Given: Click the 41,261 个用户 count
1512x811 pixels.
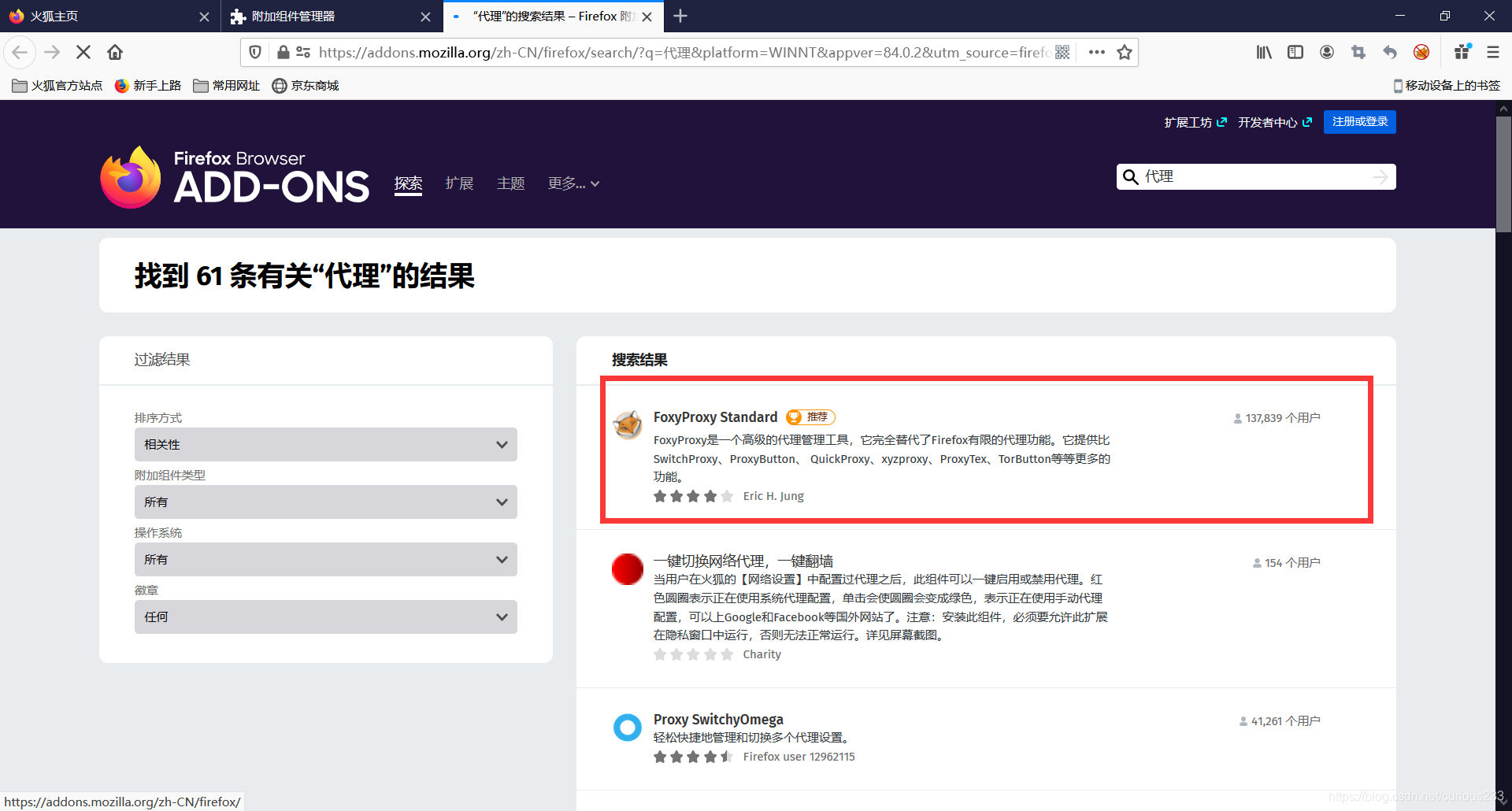Looking at the screenshot, I should click(1280, 721).
